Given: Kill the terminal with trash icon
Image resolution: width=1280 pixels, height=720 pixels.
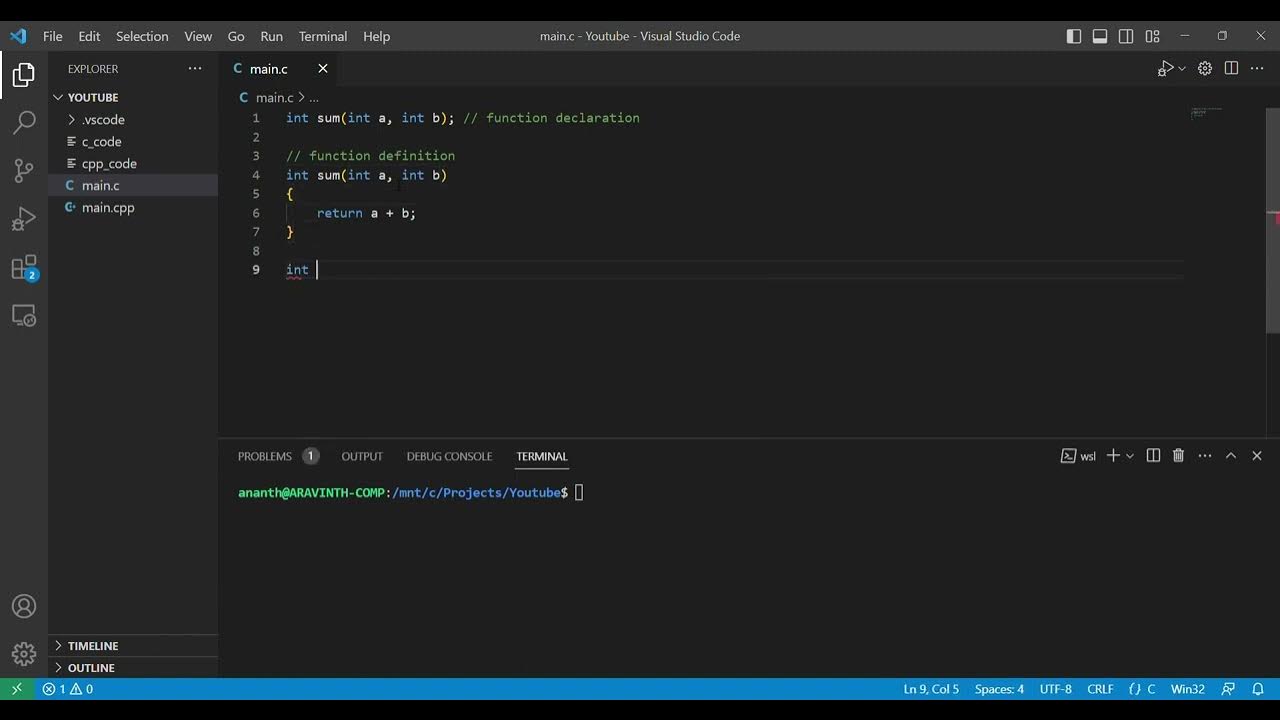Looking at the screenshot, I should [x=1179, y=456].
